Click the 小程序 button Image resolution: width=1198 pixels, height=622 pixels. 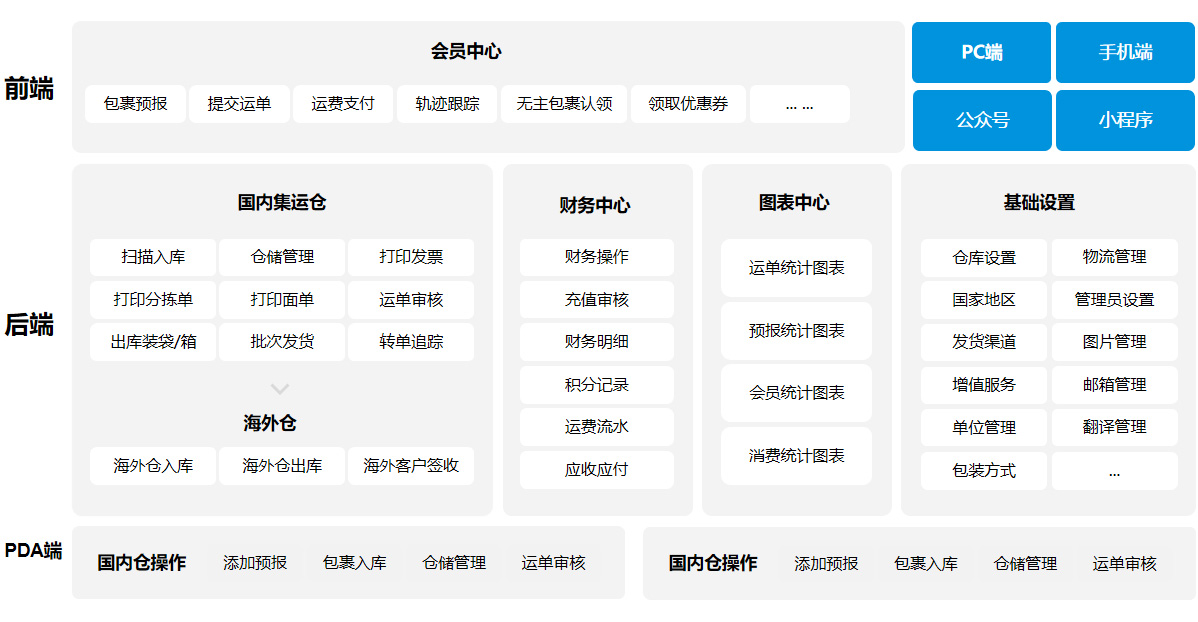click(x=1125, y=120)
